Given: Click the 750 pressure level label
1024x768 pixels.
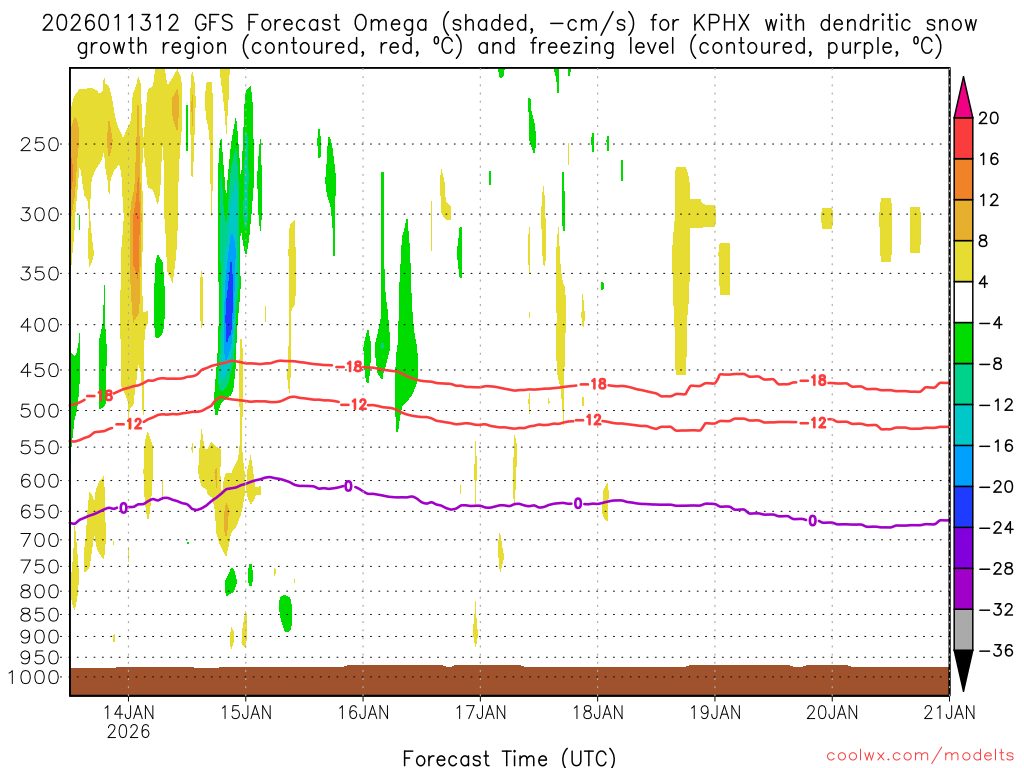Looking at the screenshot, I should pyautogui.click(x=40, y=567).
